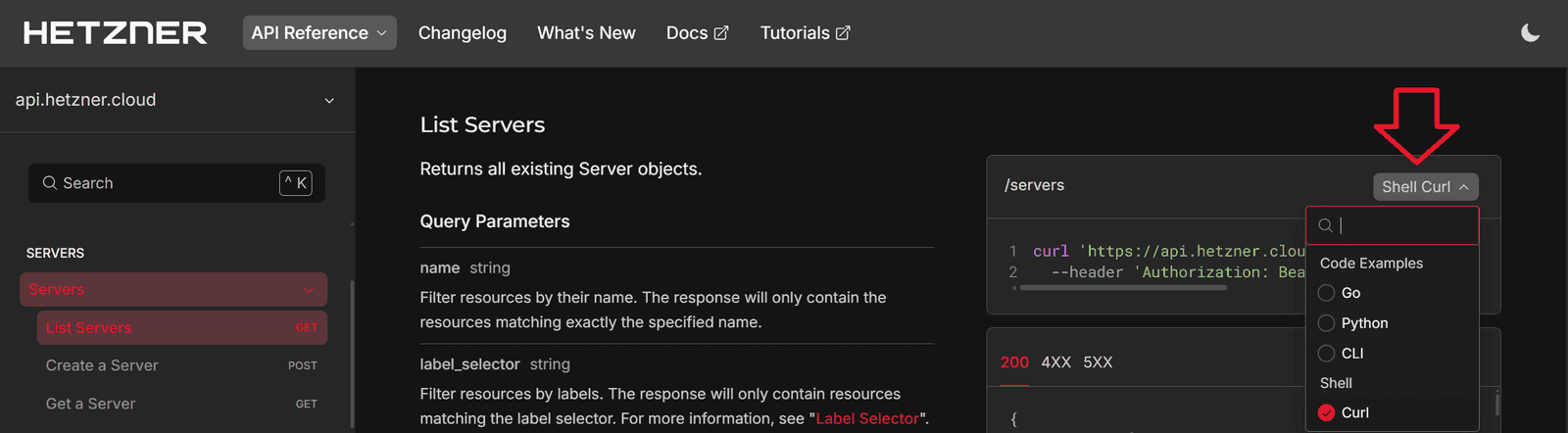Open the API Reference dropdown

(319, 32)
